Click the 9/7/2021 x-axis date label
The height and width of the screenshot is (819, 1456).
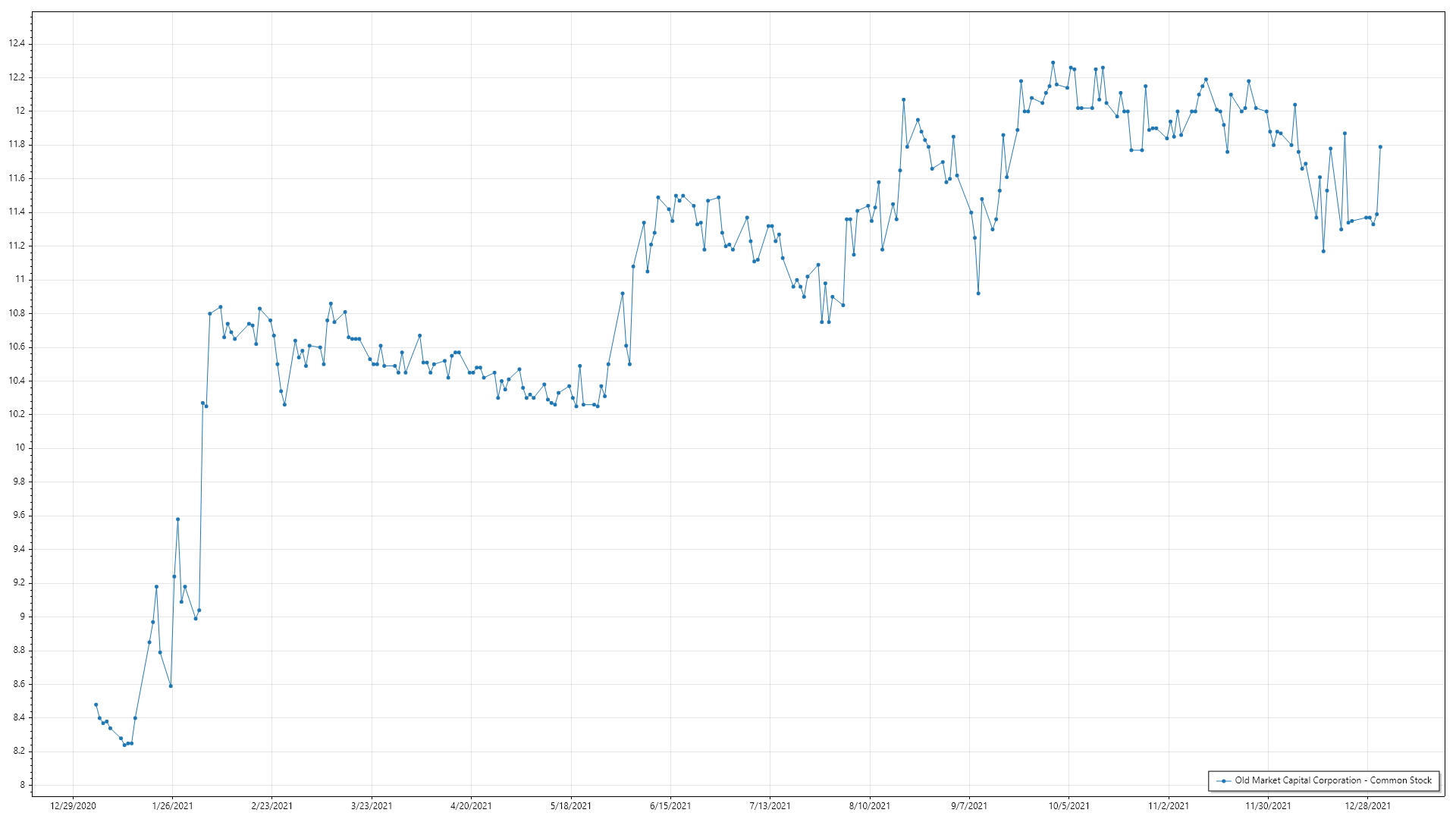click(x=969, y=806)
